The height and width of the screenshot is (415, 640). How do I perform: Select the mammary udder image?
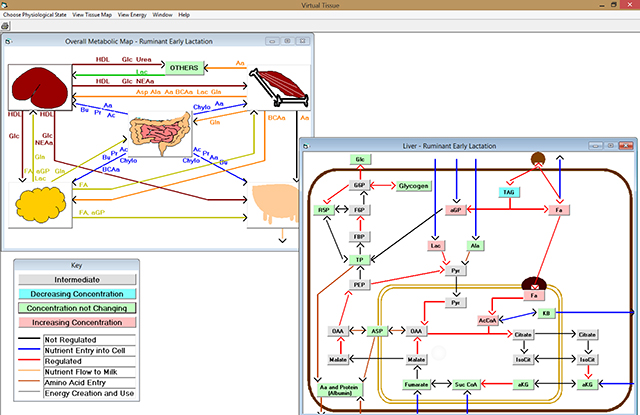pyautogui.click(x=273, y=205)
